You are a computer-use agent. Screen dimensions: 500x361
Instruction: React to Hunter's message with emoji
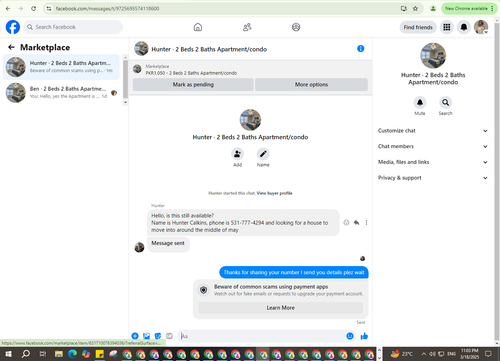(x=346, y=223)
